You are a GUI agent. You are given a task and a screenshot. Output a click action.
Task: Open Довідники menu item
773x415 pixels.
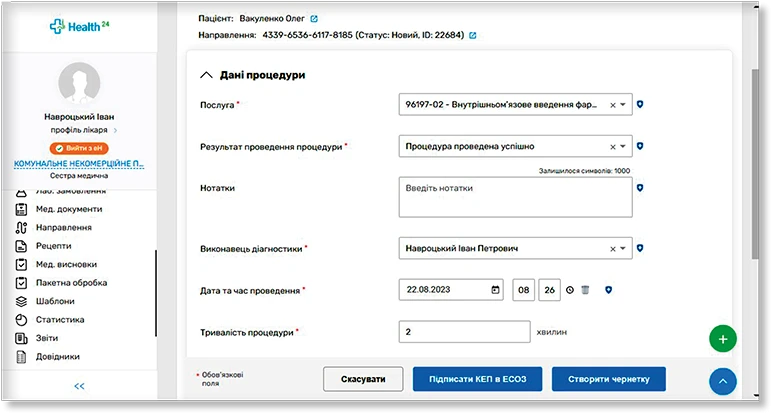coord(58,357)
